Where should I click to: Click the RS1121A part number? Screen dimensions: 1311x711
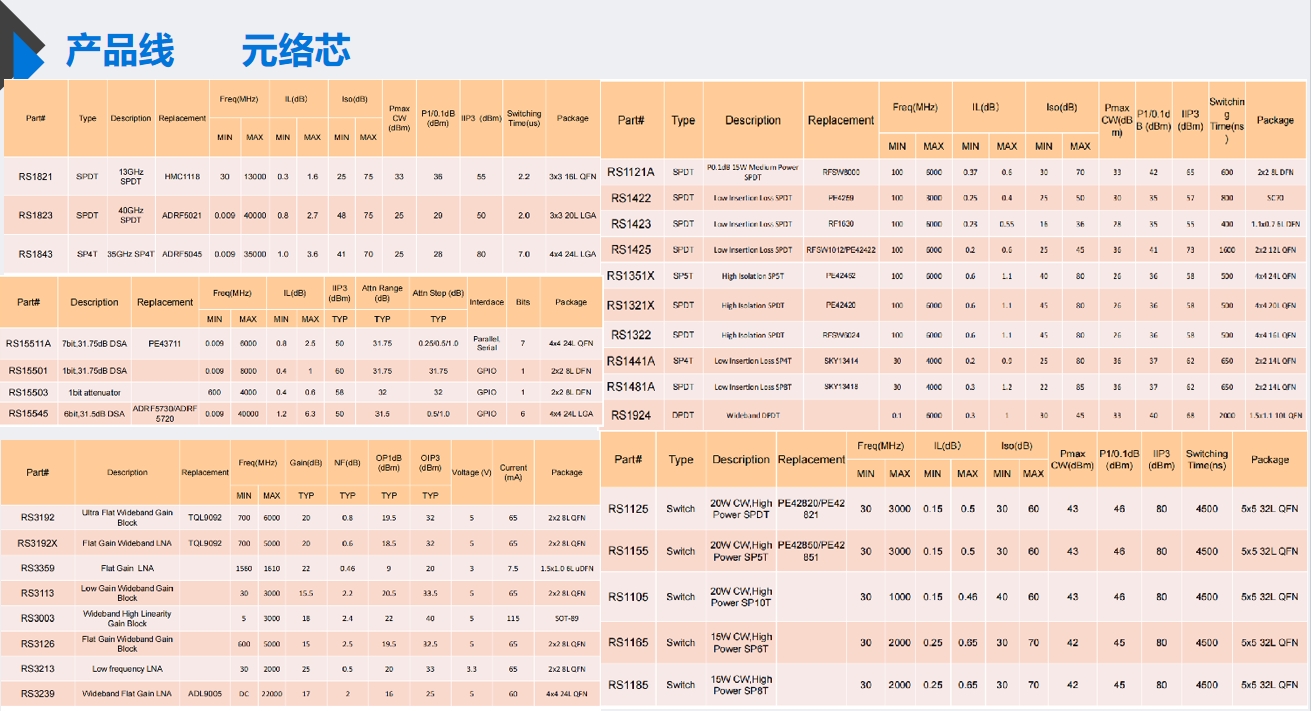(631, 173)
